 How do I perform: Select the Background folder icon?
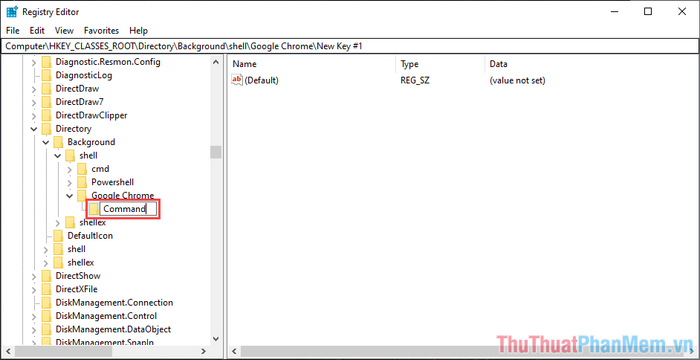tap(58, 142)
